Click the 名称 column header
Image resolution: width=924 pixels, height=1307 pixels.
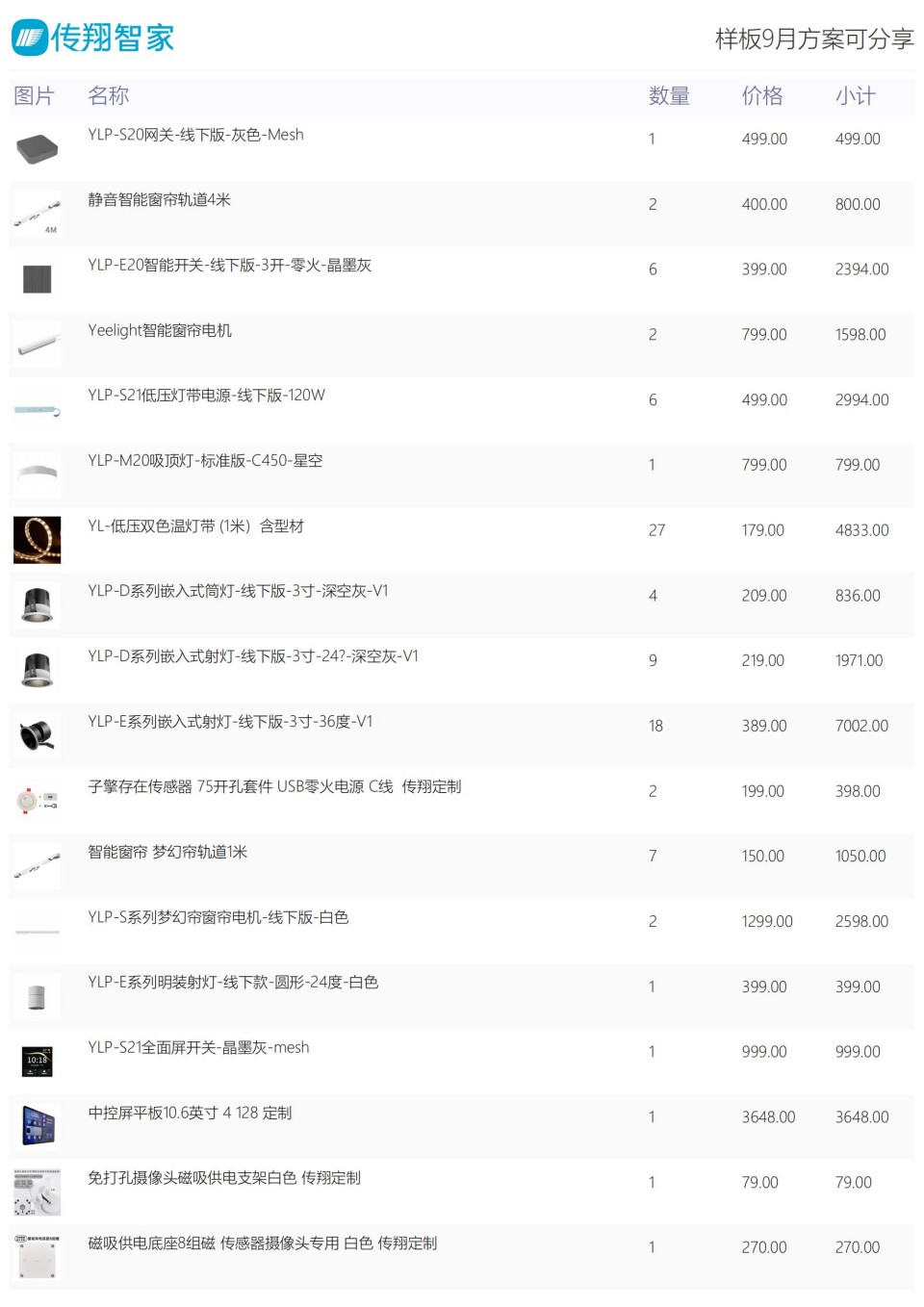(x=108, y=95)
